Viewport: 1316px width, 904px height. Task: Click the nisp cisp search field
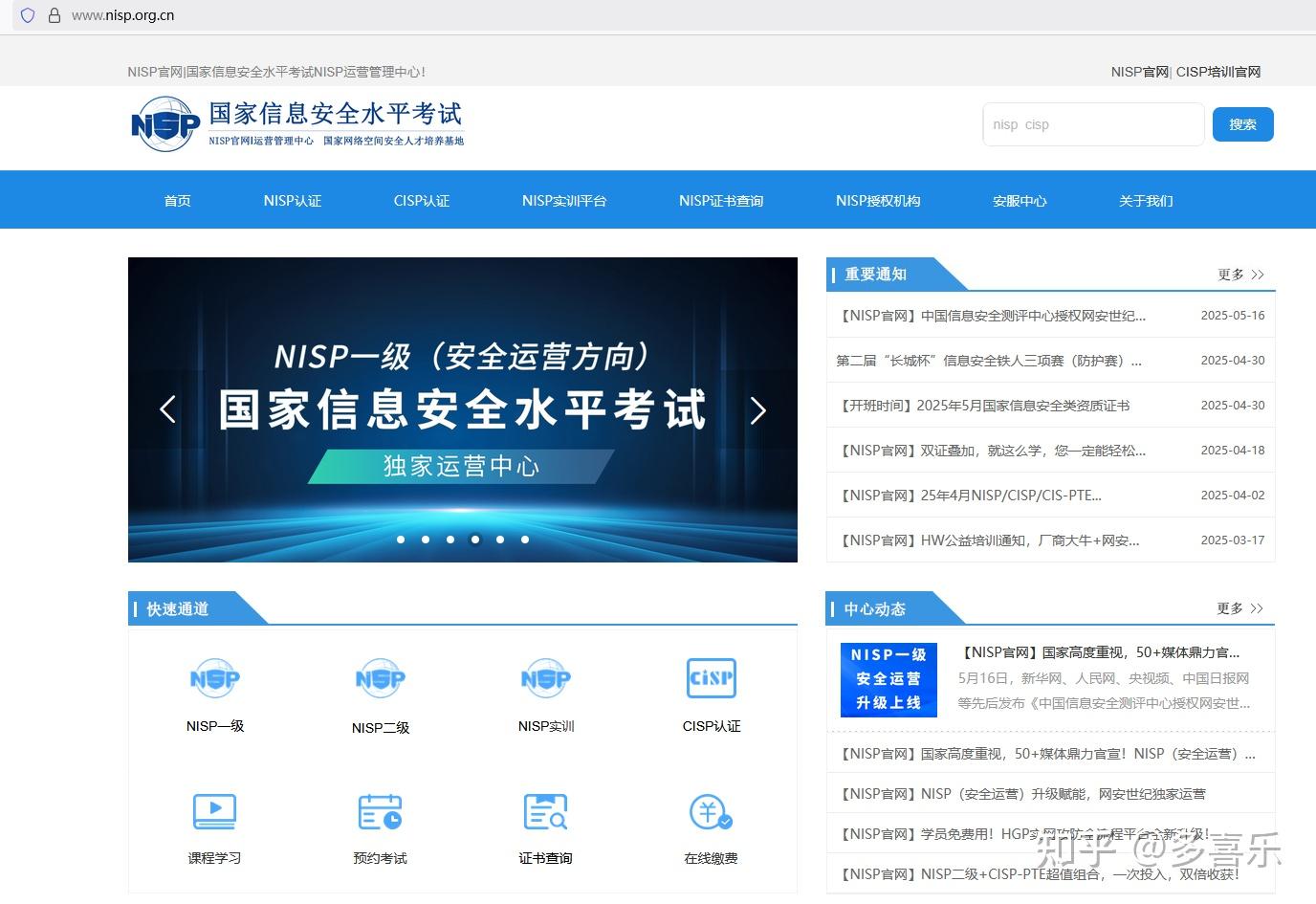tap(1093, 124)
